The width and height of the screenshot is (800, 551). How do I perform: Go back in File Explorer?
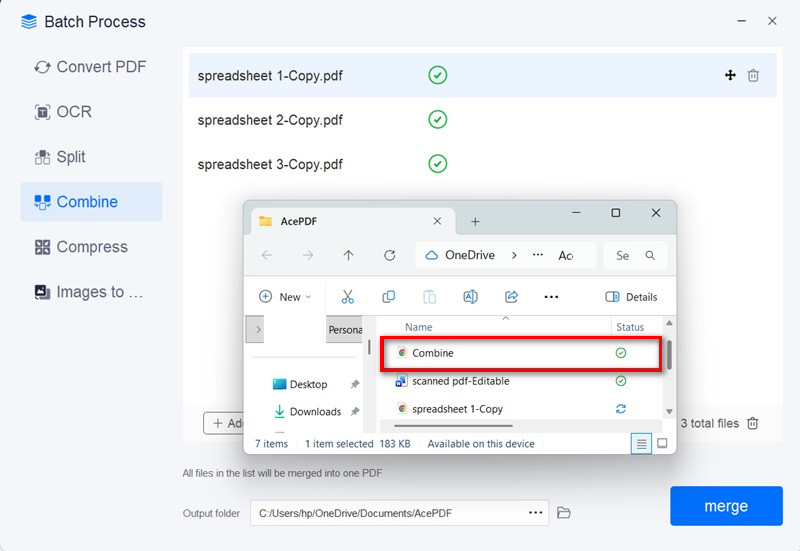[x=267, y=255]
